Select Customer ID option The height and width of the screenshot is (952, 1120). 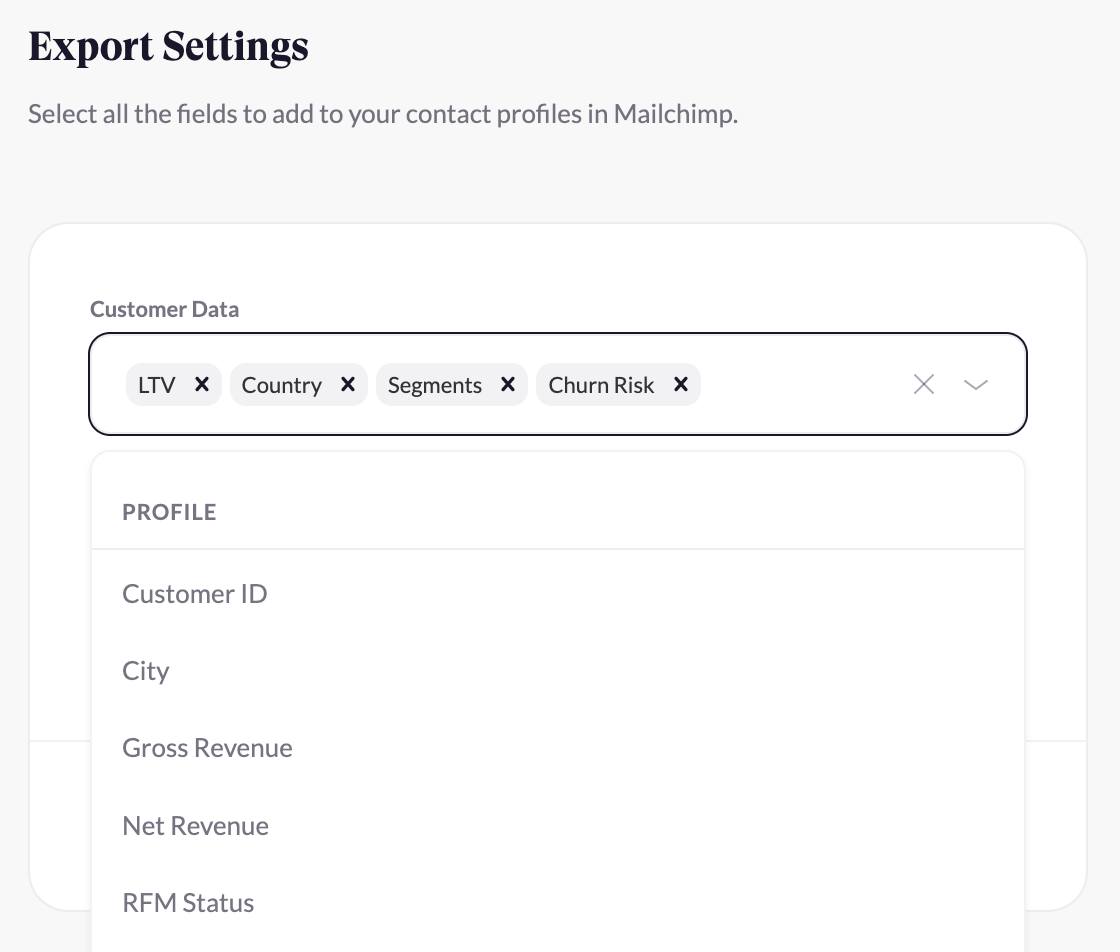click(558, 594)
